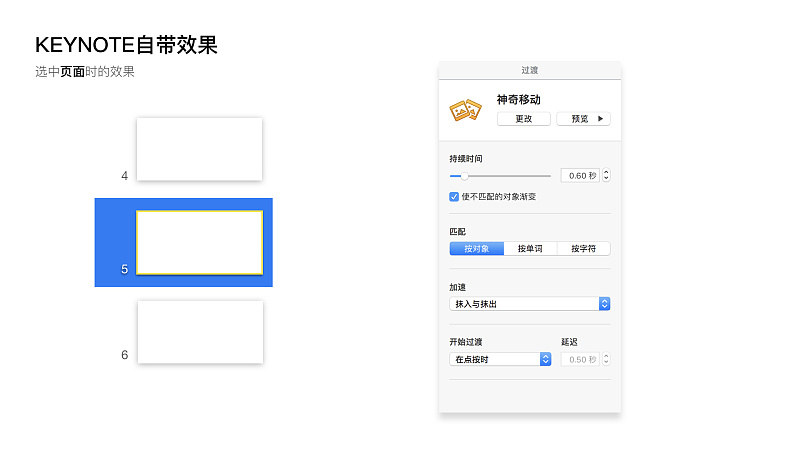
Task: Select 按字符 matching option
Action: (583, 248)
